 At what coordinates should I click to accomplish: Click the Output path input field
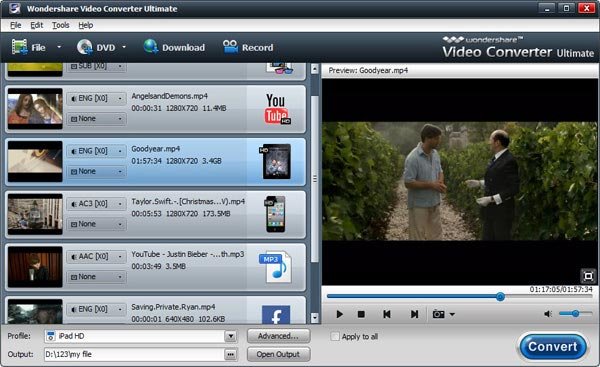(x=134, y=354)
